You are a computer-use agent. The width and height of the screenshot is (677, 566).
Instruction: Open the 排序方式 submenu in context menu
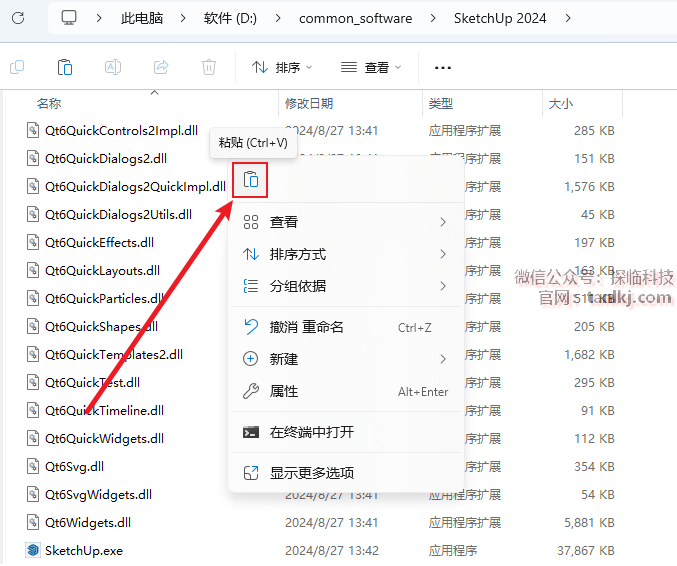pos(345,254)
